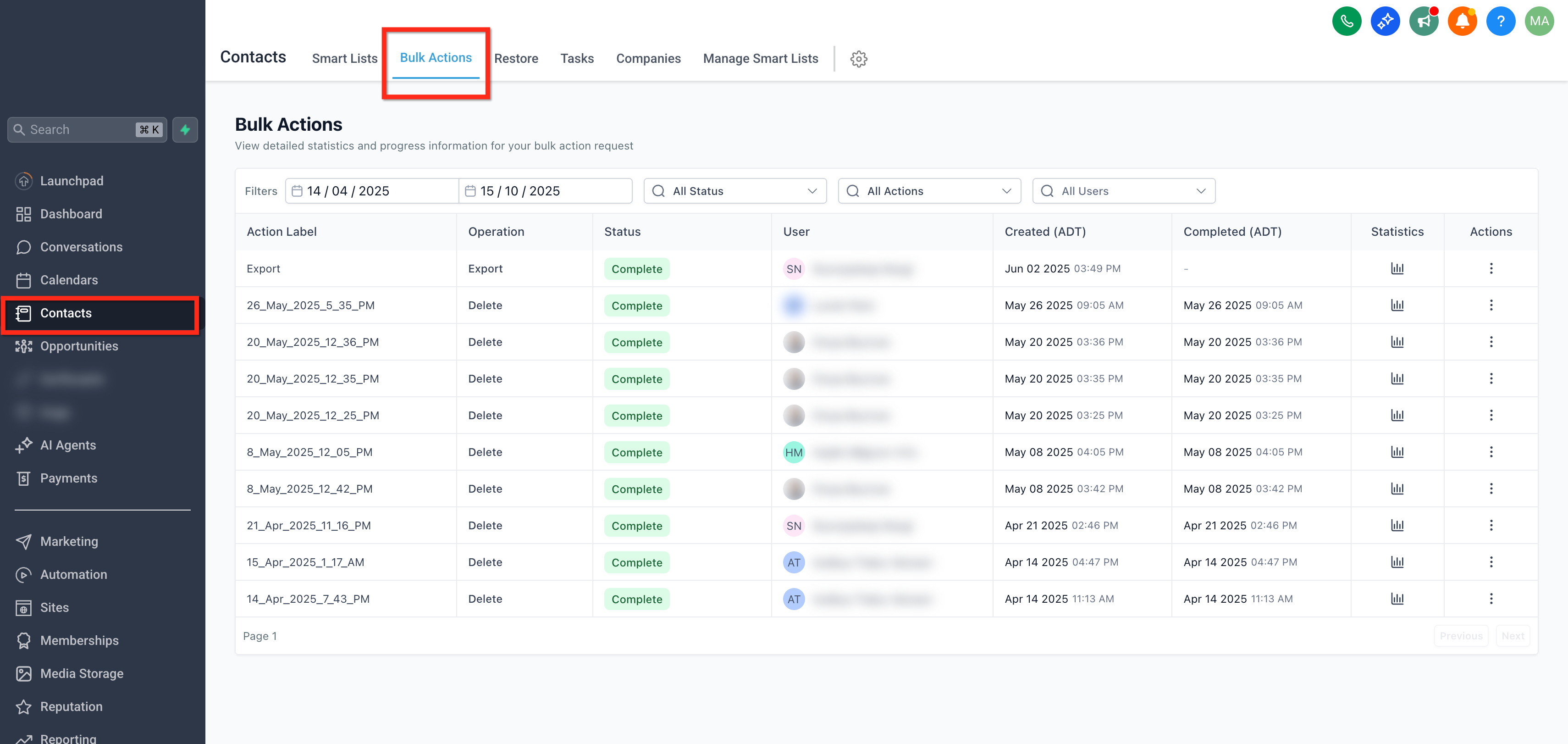Go to the Companies tab

(648, 58)
